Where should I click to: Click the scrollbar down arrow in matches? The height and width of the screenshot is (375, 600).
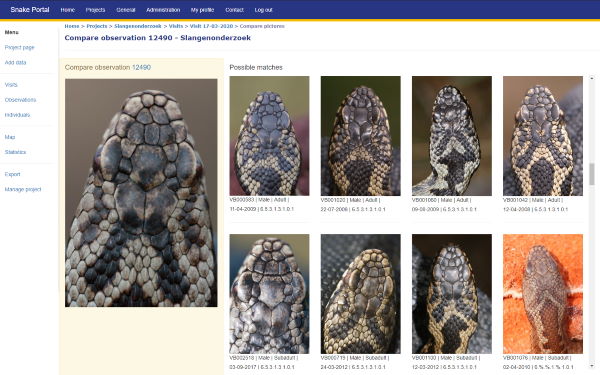click(592, 366)
